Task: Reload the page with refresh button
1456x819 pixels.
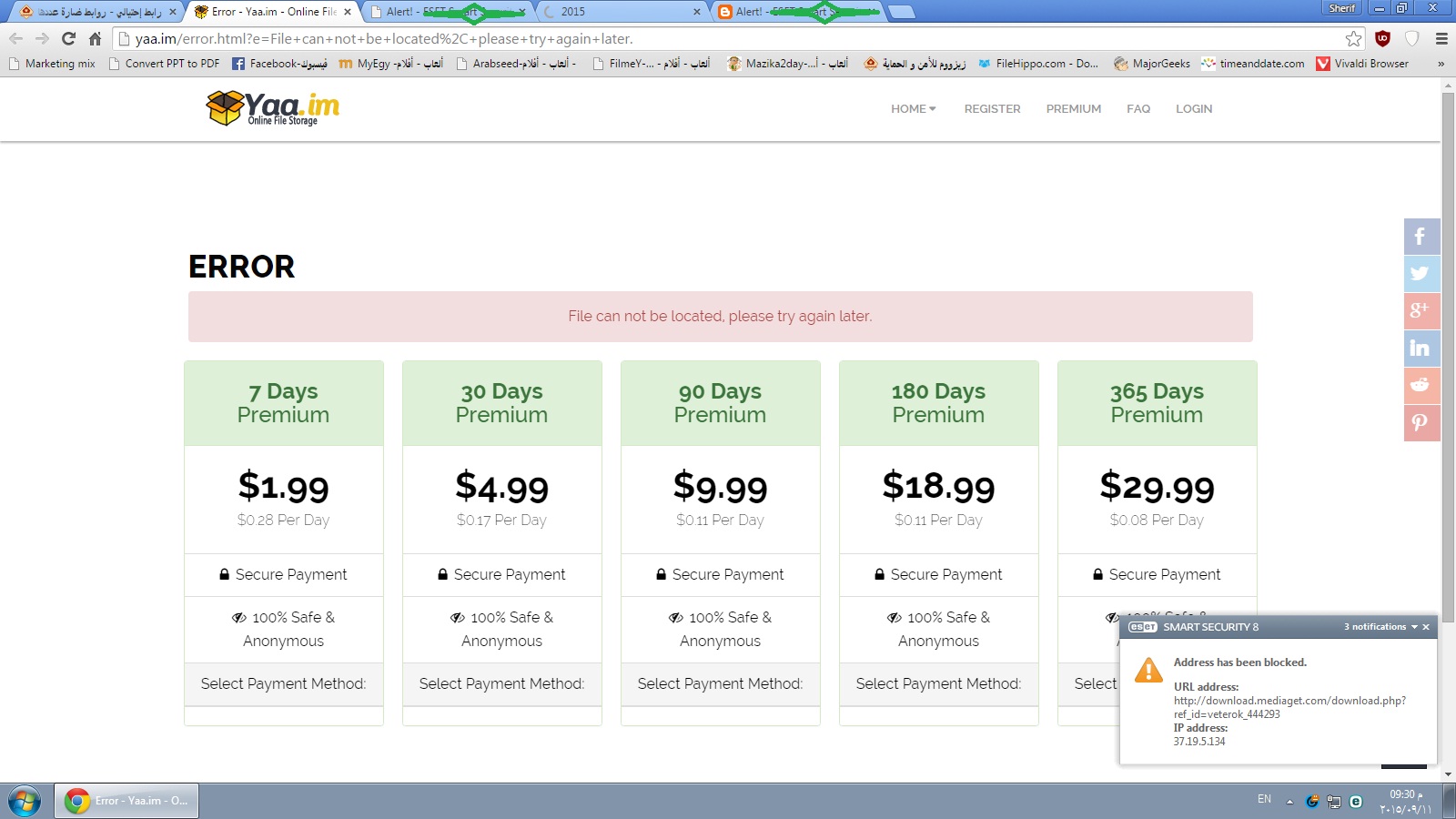Action: tap(68, 39)
